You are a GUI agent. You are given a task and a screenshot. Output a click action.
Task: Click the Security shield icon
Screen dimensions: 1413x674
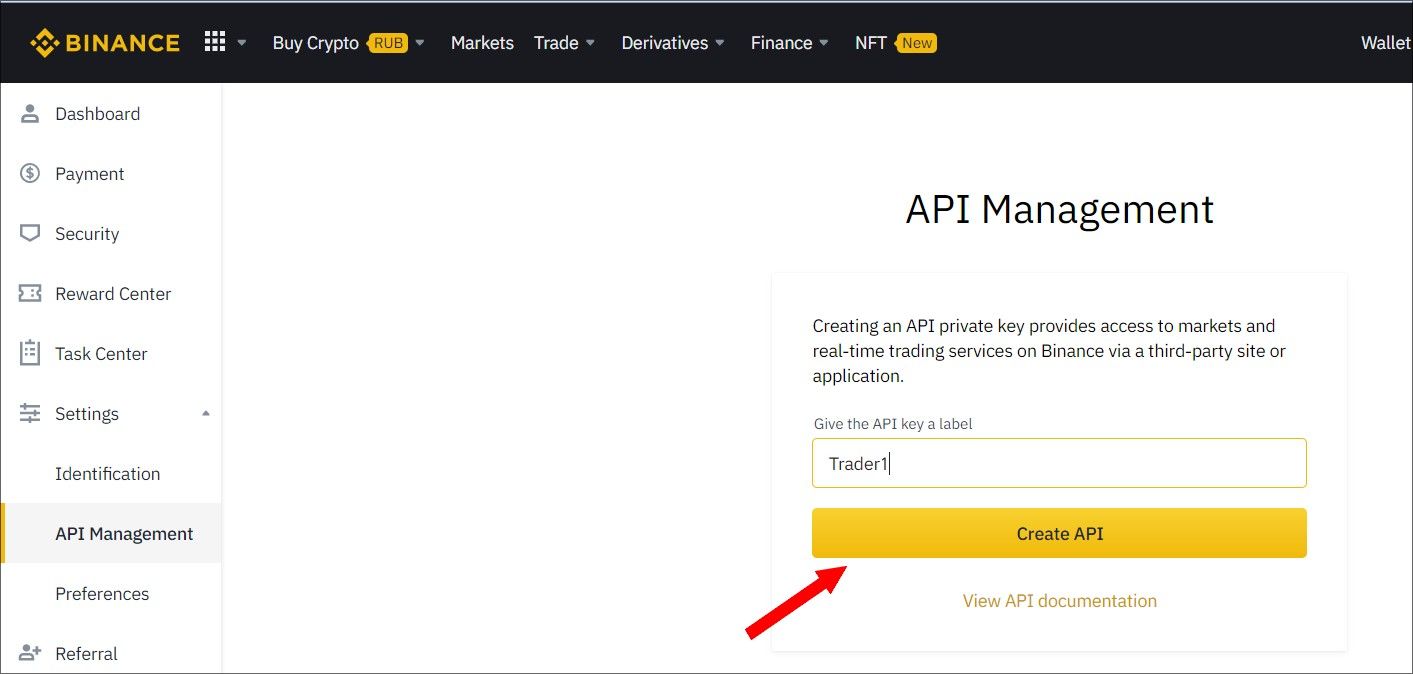point(30,233)
